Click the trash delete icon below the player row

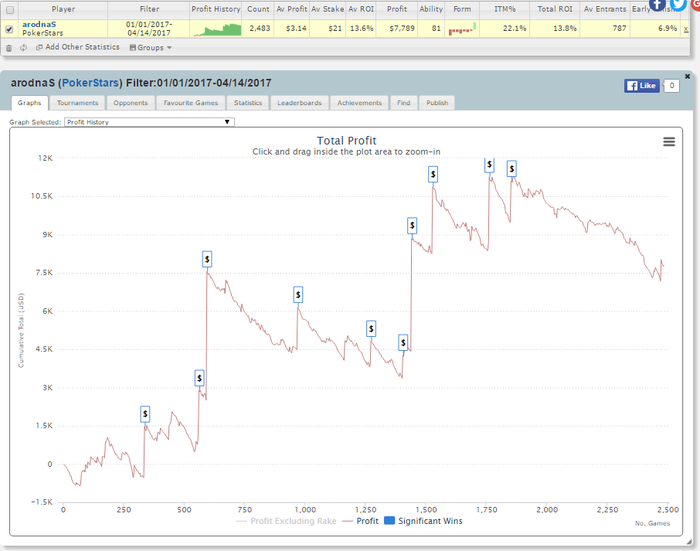[x=9, y=48]
